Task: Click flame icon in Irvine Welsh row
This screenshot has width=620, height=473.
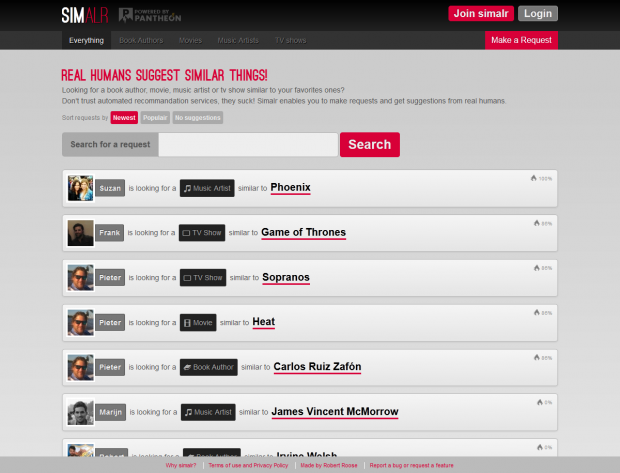Action: click(x=540, y=447)
